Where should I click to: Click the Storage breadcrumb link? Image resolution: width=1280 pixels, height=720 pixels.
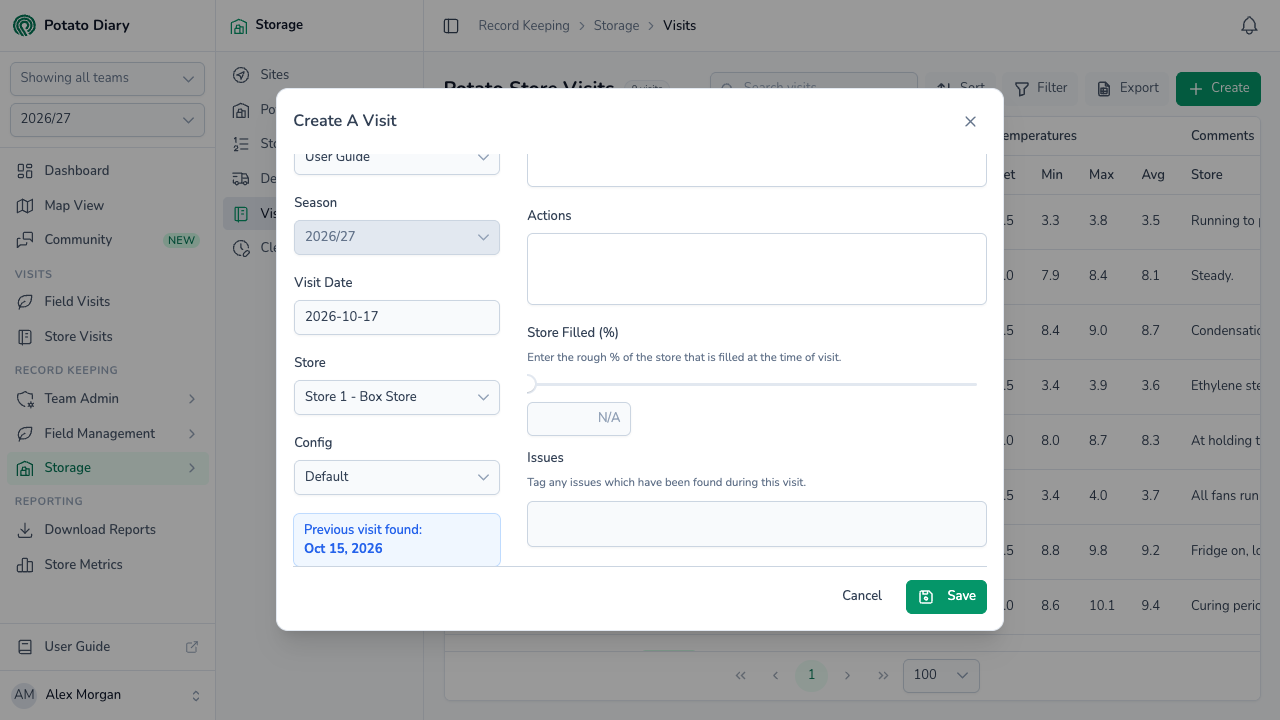(x=616, y=26)
